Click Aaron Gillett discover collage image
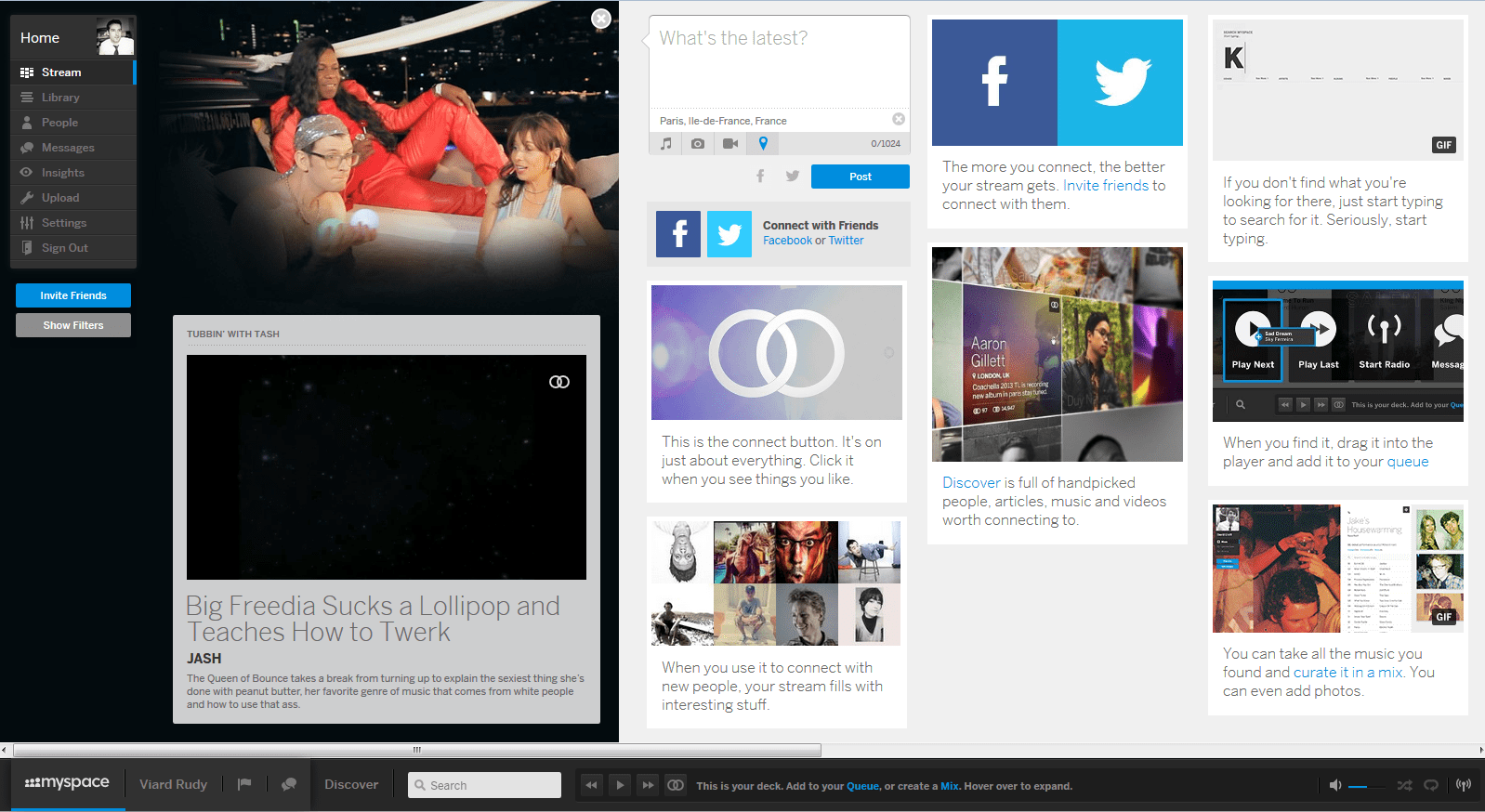This screenshot has height=812, width=1485. point(1058,354)
